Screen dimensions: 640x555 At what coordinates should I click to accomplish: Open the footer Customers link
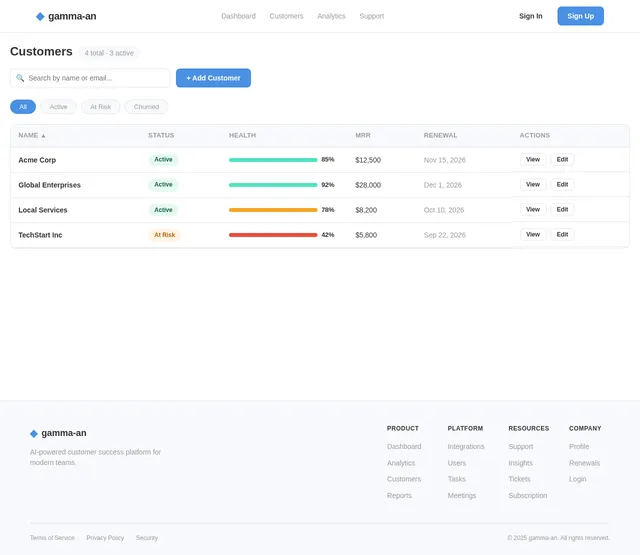[404, 479]
